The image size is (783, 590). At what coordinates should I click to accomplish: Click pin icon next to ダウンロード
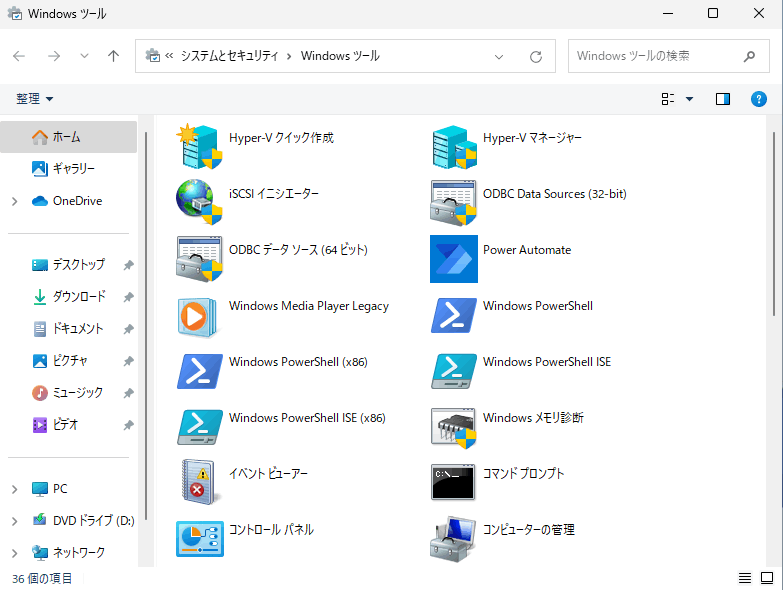pos(128,297)
